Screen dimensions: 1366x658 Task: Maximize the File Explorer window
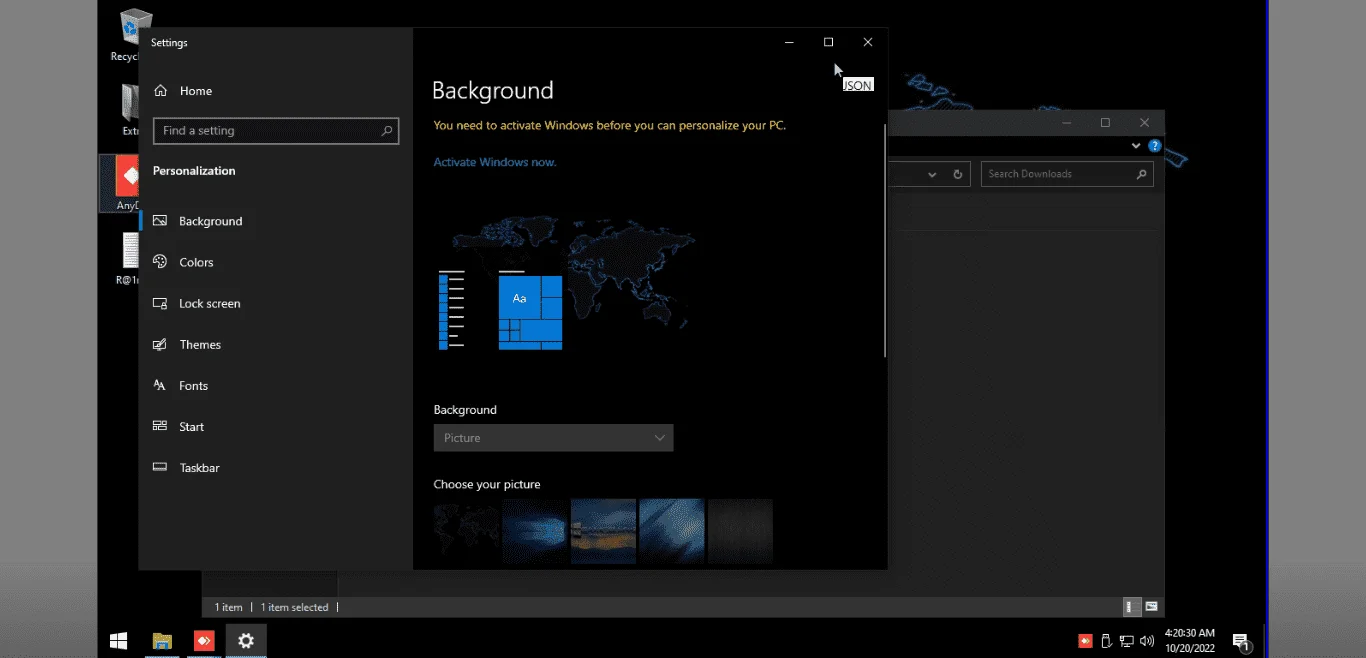(x=1105, y=123)
